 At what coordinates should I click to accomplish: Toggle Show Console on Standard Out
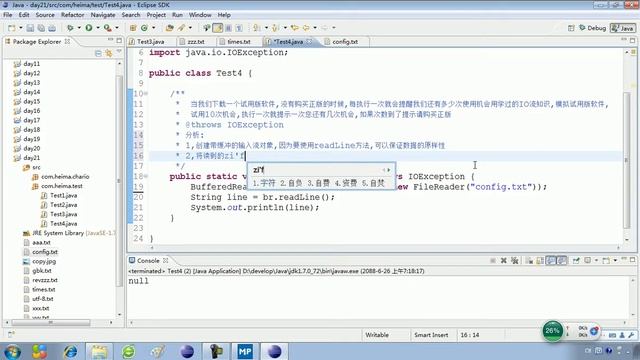[x=551, y=260]
